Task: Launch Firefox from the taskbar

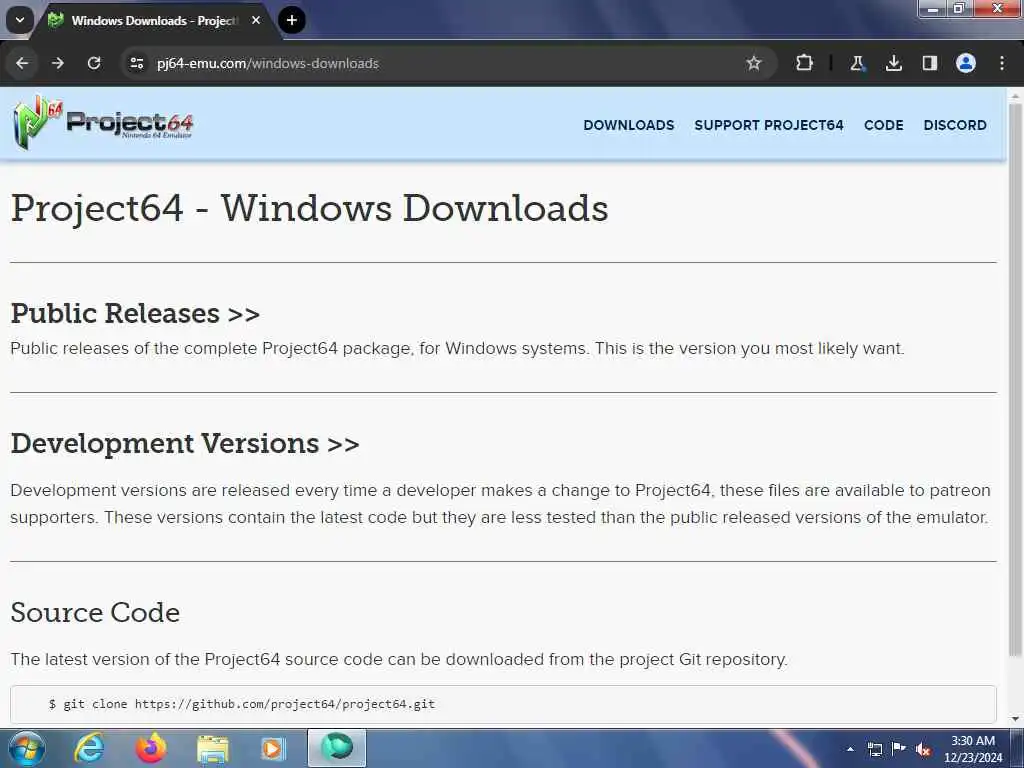Action: point(151,748)
